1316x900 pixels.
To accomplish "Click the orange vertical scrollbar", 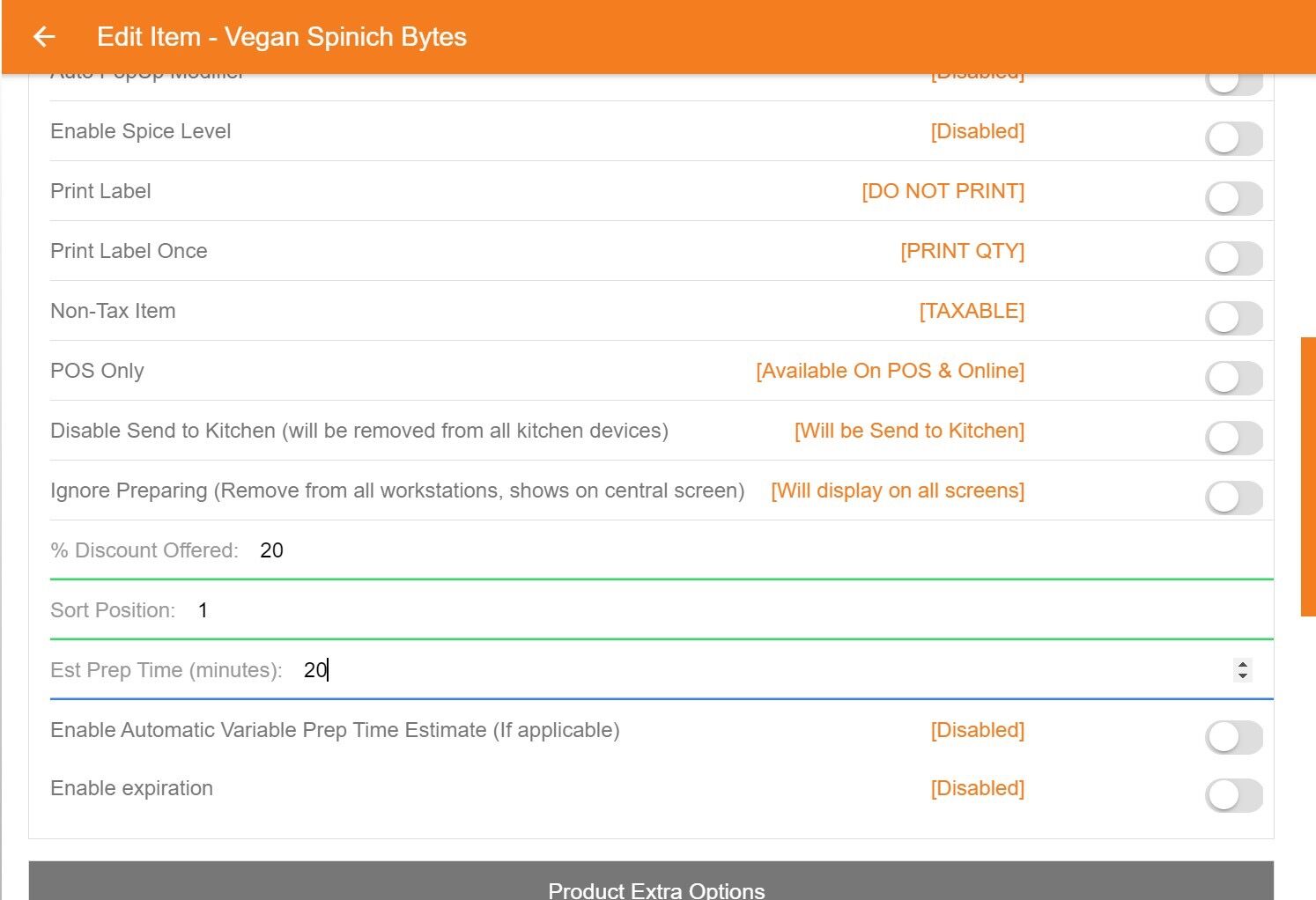I will (x=1308, y=476).
